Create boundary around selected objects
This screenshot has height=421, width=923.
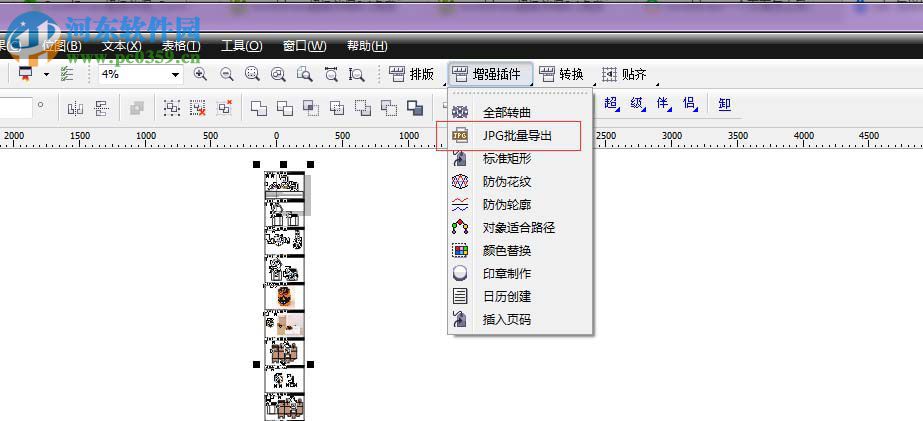point(415,108)
